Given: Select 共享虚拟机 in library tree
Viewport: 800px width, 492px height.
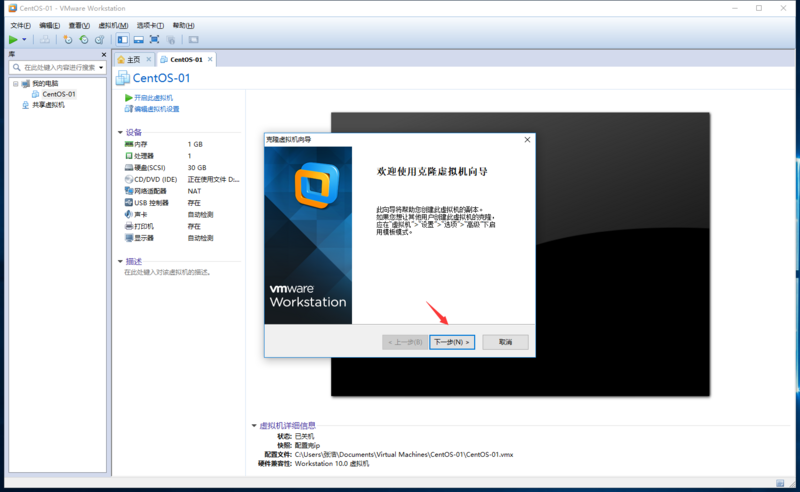Looking at the screenshot, I should (48, 105).
